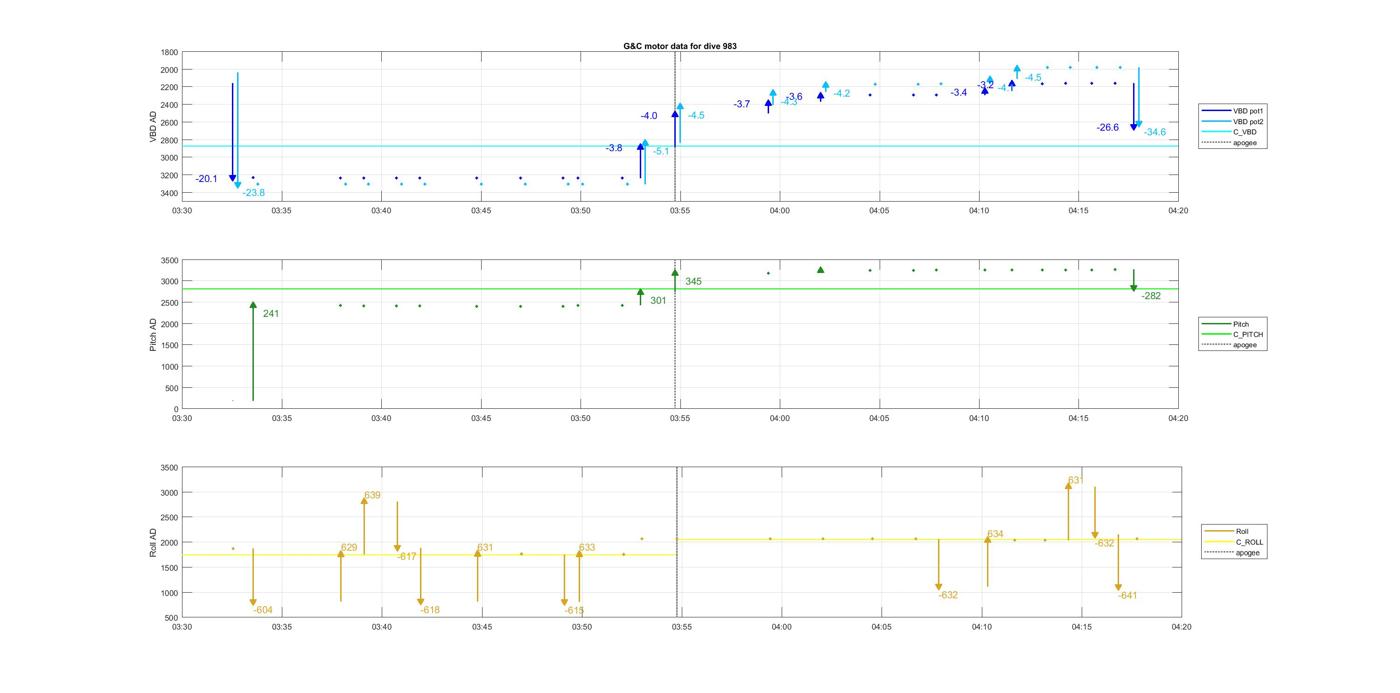Click the '0' tick on Pitch axis

pos(176,409)
